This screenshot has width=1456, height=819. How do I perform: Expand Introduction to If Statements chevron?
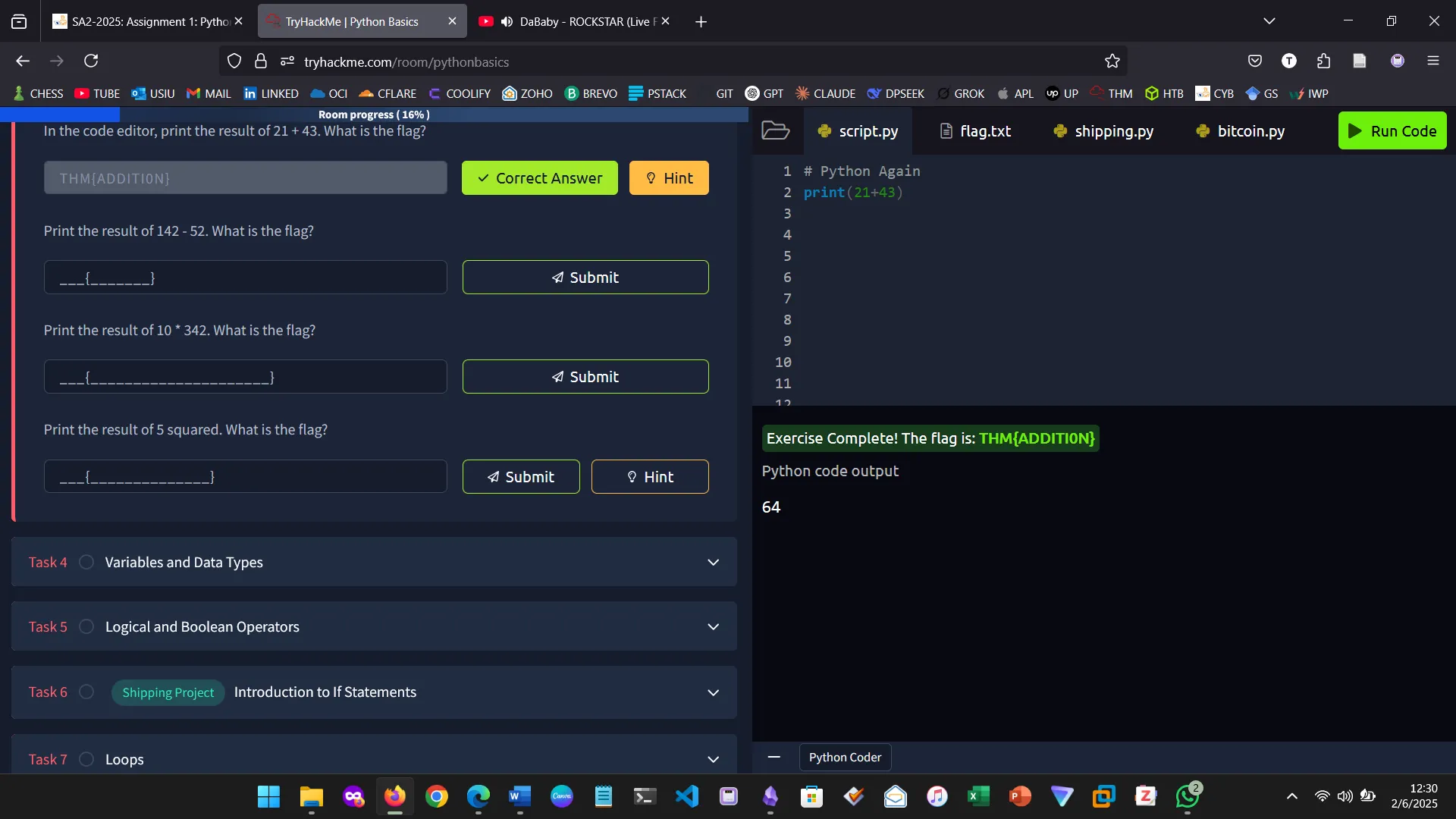coord(713,693)
